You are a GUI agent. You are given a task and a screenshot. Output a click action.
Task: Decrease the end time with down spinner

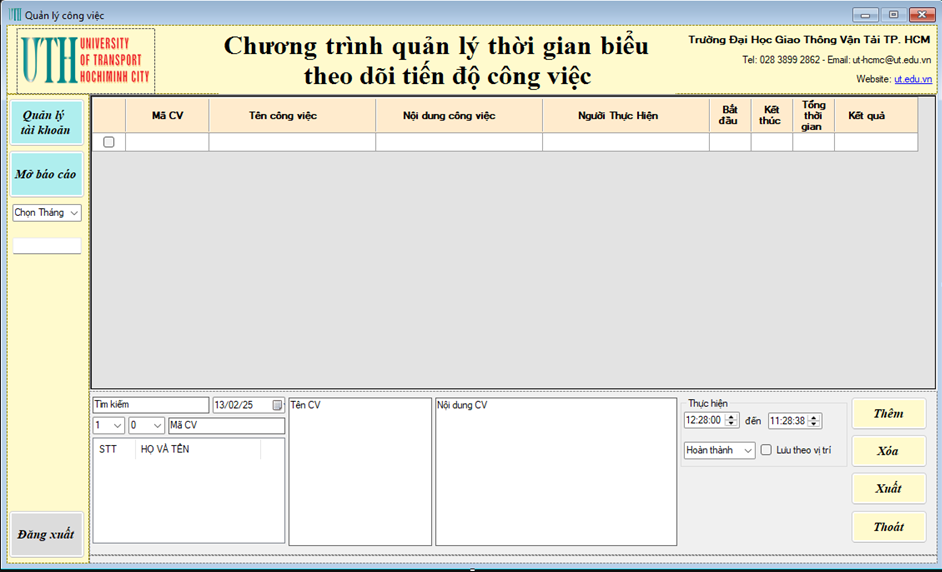814,425
